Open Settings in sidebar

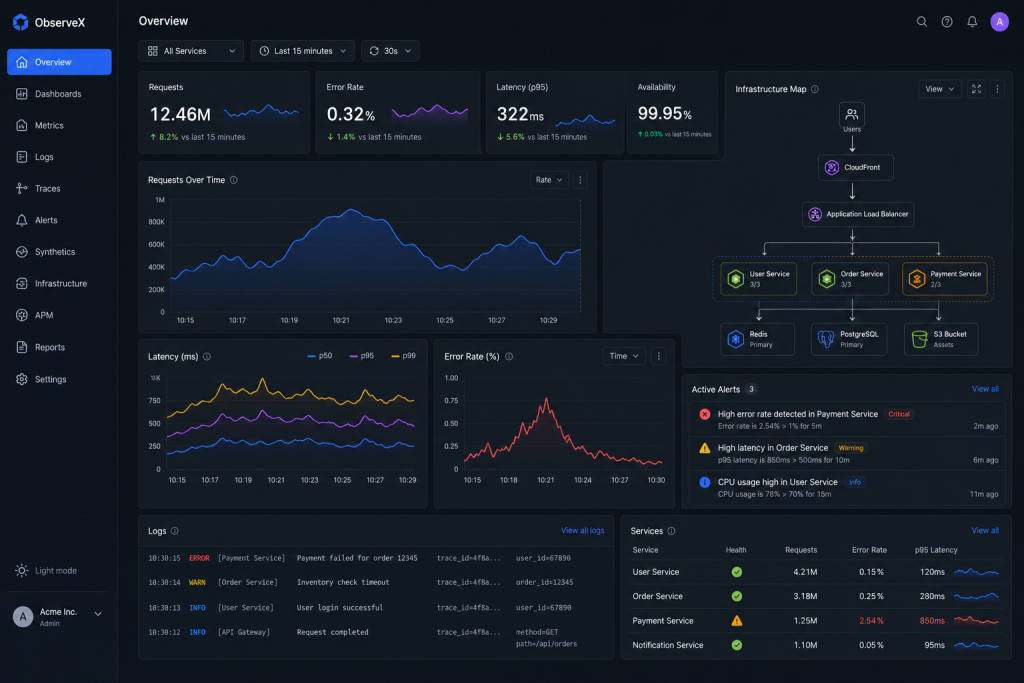[59, 379]
